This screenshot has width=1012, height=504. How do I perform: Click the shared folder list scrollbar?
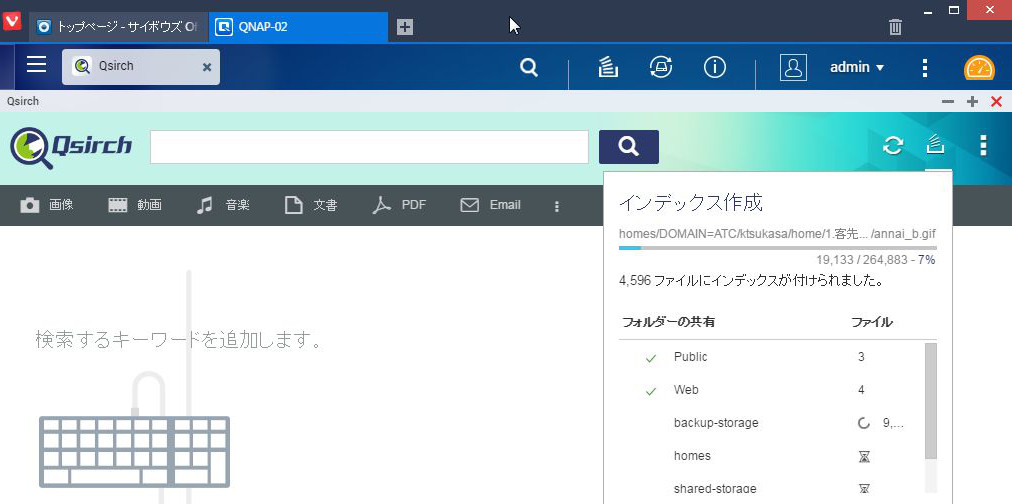(x=931, y=400)
